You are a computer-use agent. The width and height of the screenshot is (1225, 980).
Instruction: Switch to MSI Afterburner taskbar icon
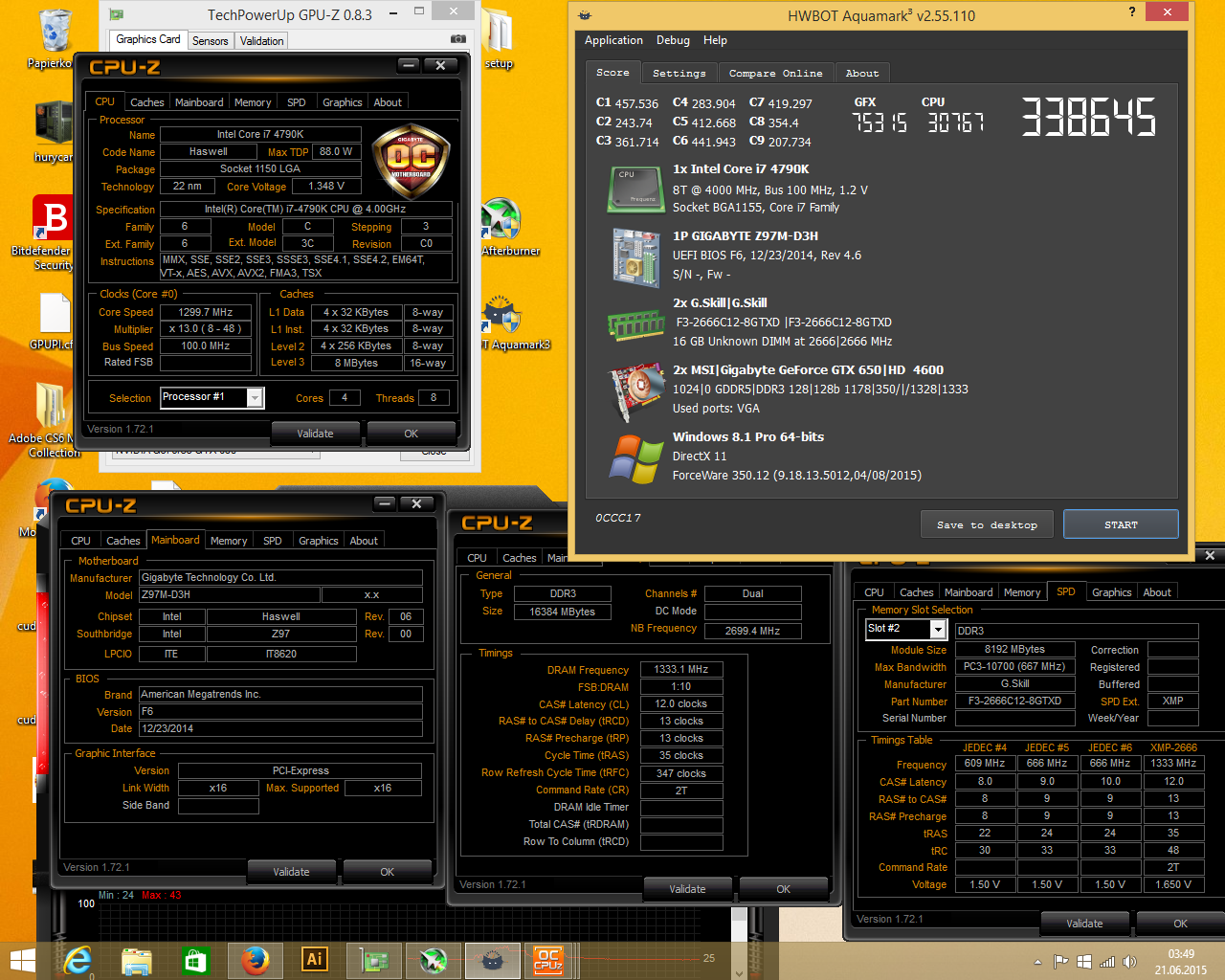(x=433, y=960)
